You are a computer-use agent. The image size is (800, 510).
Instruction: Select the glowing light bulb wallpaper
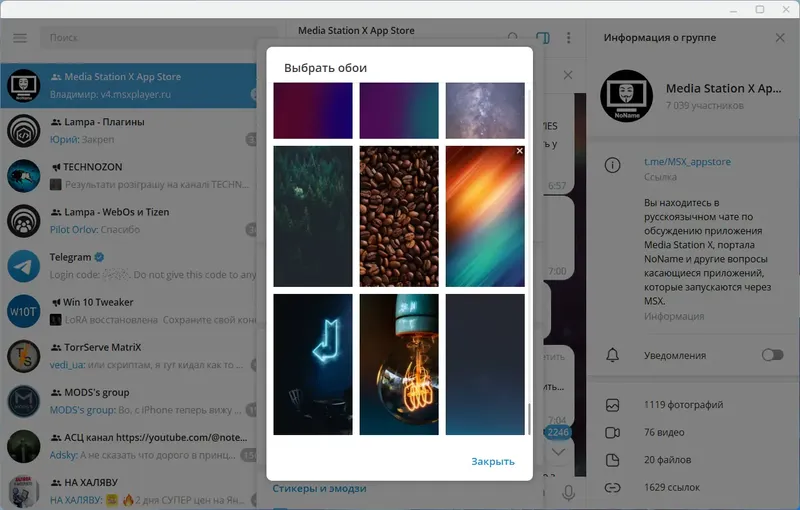click(399, 364)
